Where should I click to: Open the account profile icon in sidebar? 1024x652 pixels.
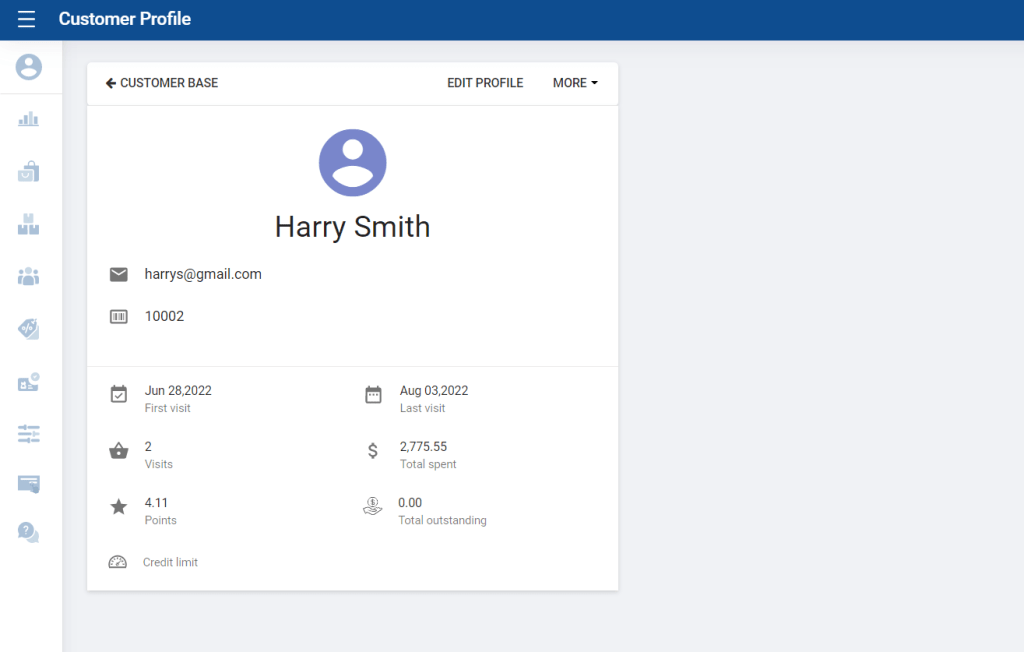[x=29, y=67]
